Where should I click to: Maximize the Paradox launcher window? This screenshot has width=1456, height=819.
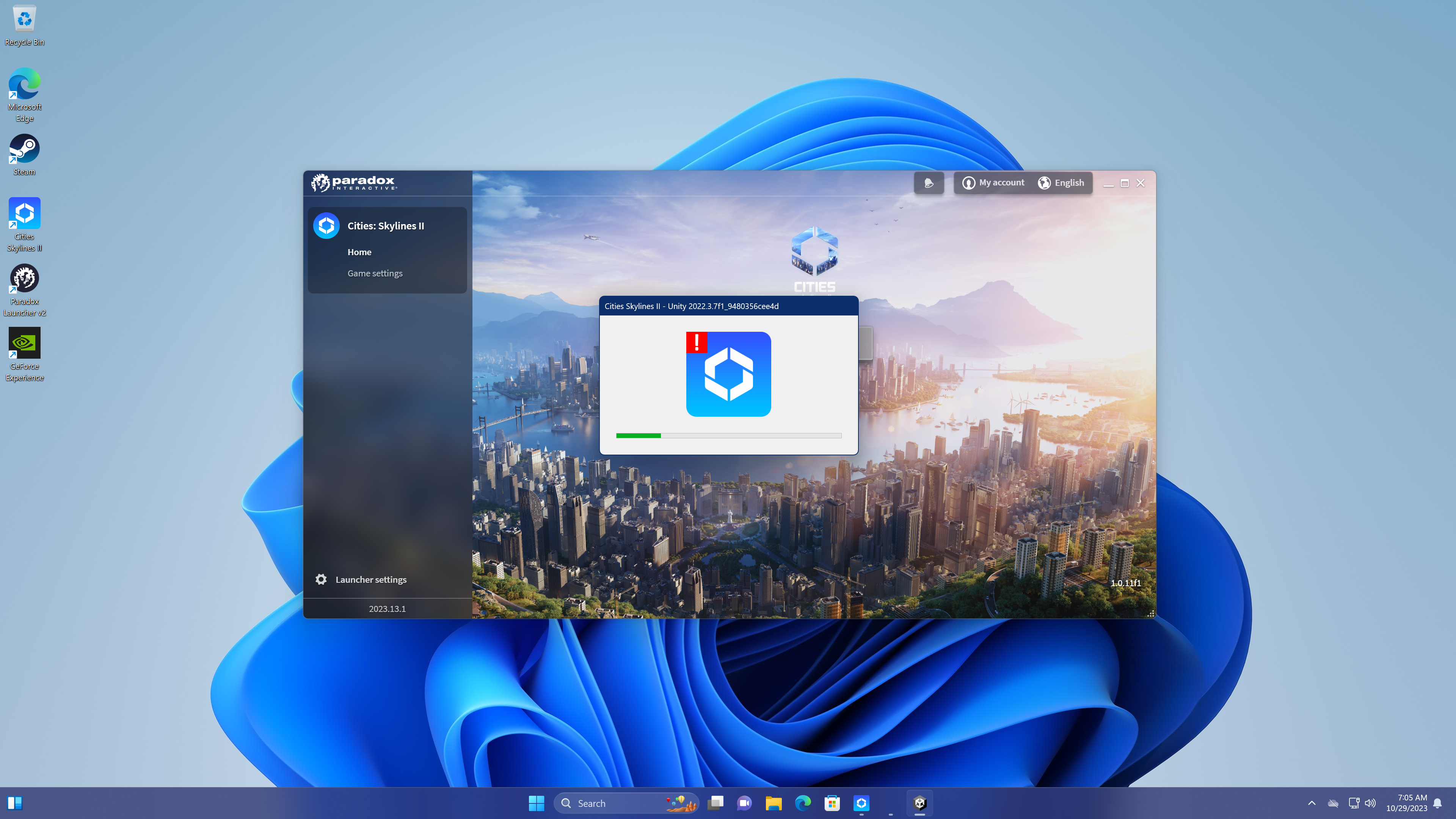[x=1125, y=183]
